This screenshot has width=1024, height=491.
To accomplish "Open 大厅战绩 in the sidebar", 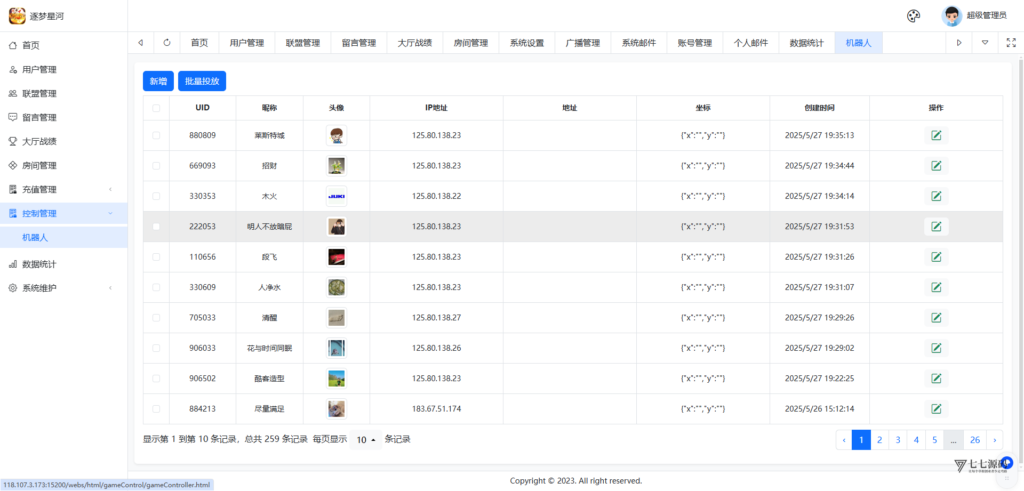I will pos(63,142).
